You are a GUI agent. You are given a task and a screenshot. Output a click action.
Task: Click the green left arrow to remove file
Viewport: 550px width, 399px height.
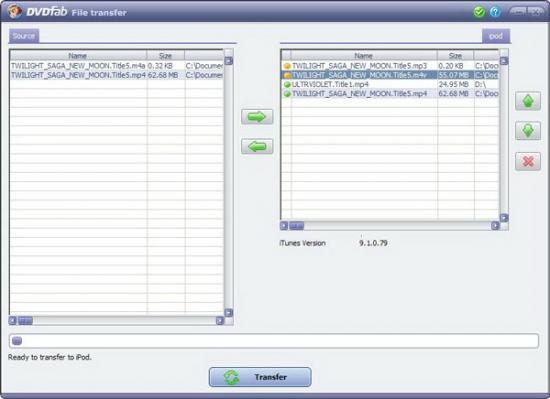[257, 146]
